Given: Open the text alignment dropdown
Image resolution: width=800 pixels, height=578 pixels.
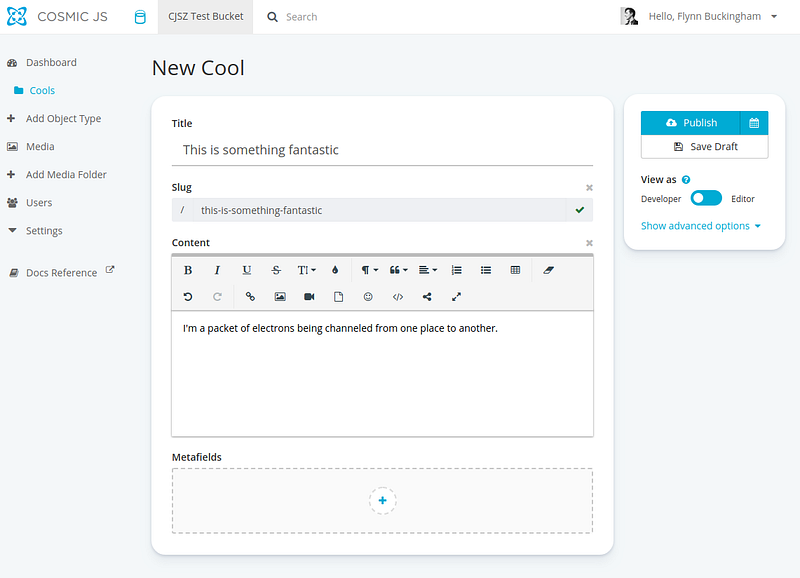Looking at the screenshot, I should [428, 270].
